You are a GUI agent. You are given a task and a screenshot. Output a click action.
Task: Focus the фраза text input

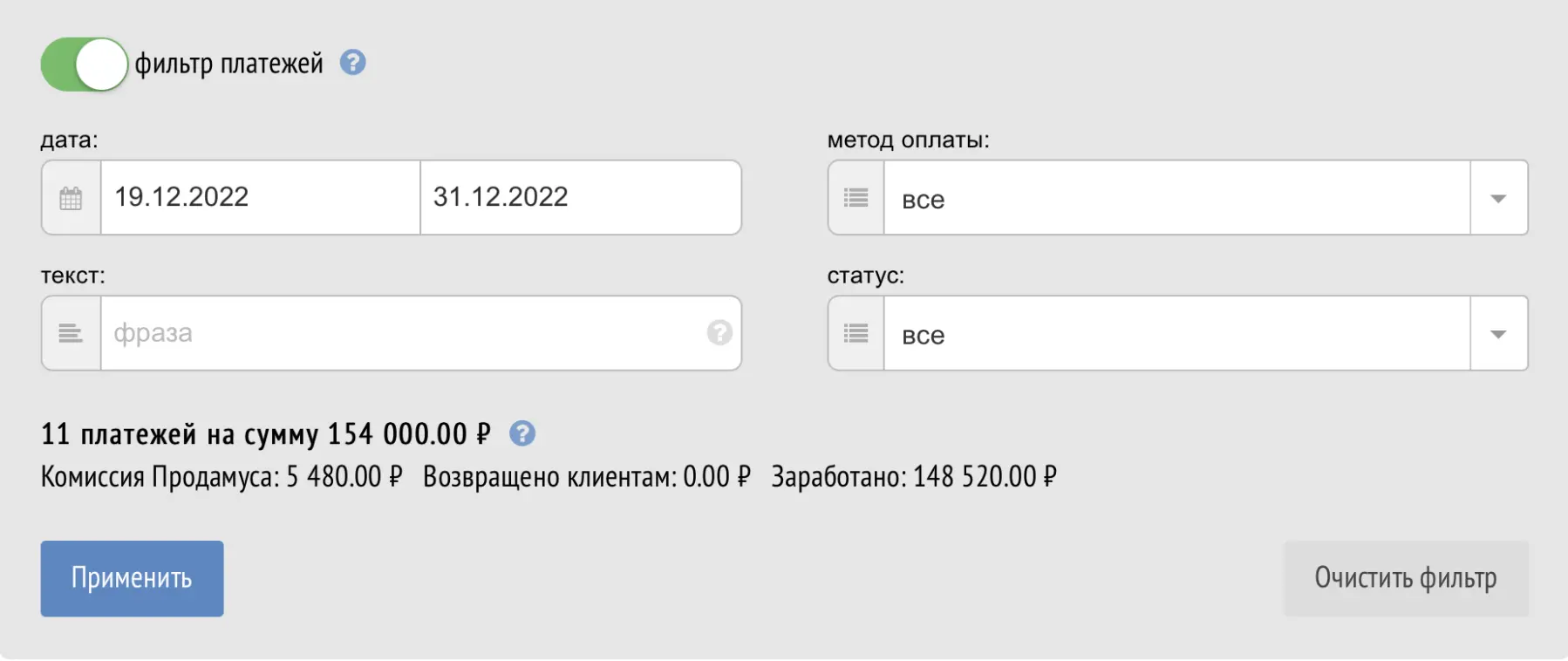[401, 333]
